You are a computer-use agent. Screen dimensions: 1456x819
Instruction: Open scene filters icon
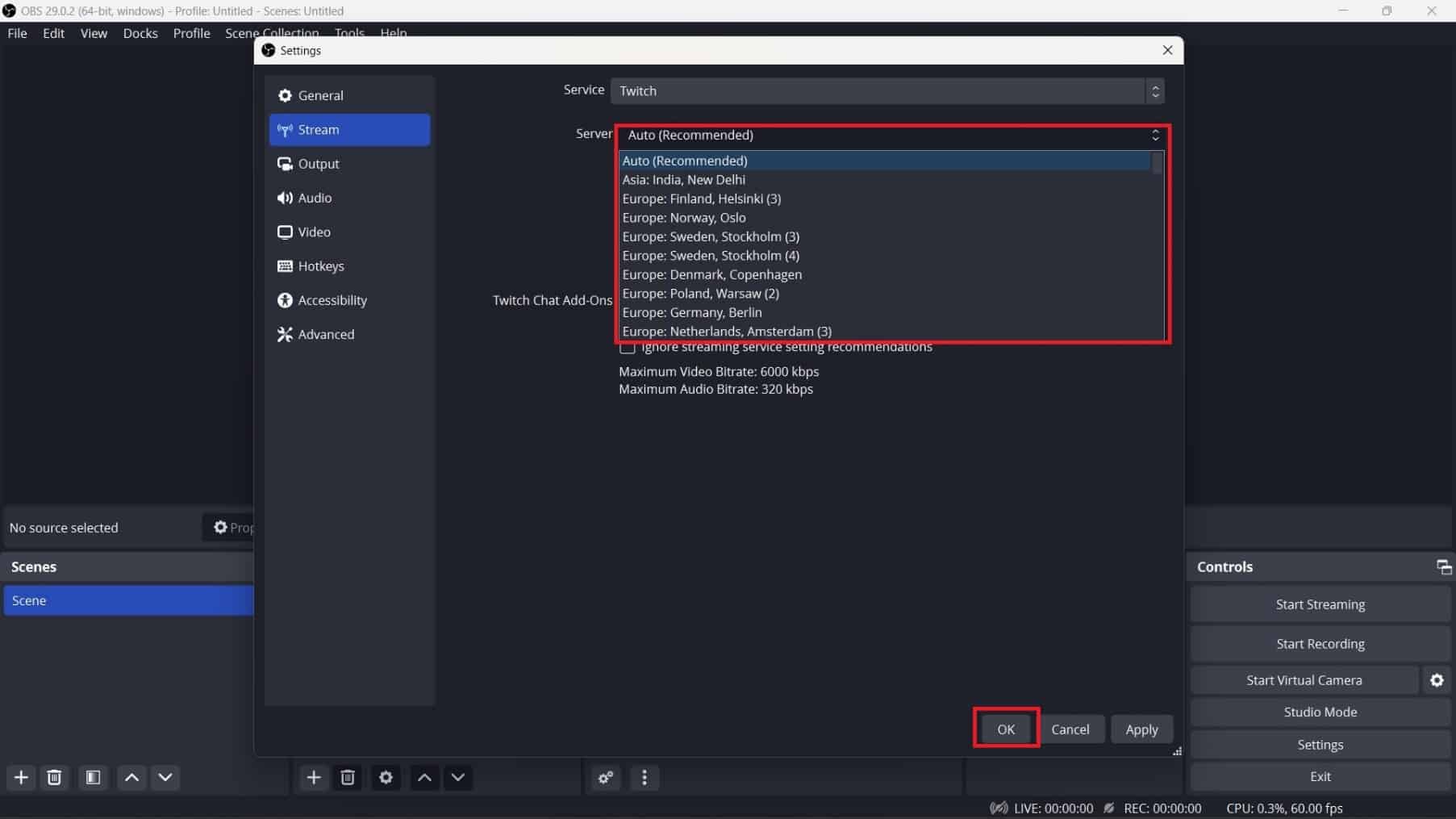[x=93, y=778]
